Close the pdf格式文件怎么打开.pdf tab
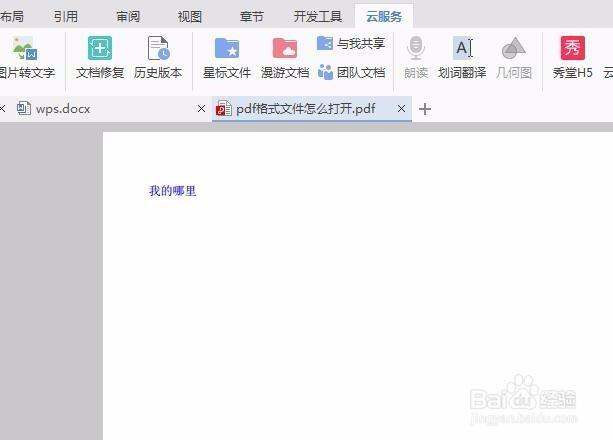Viewport: 613px width, 440px height. click(x=402, y=109)
